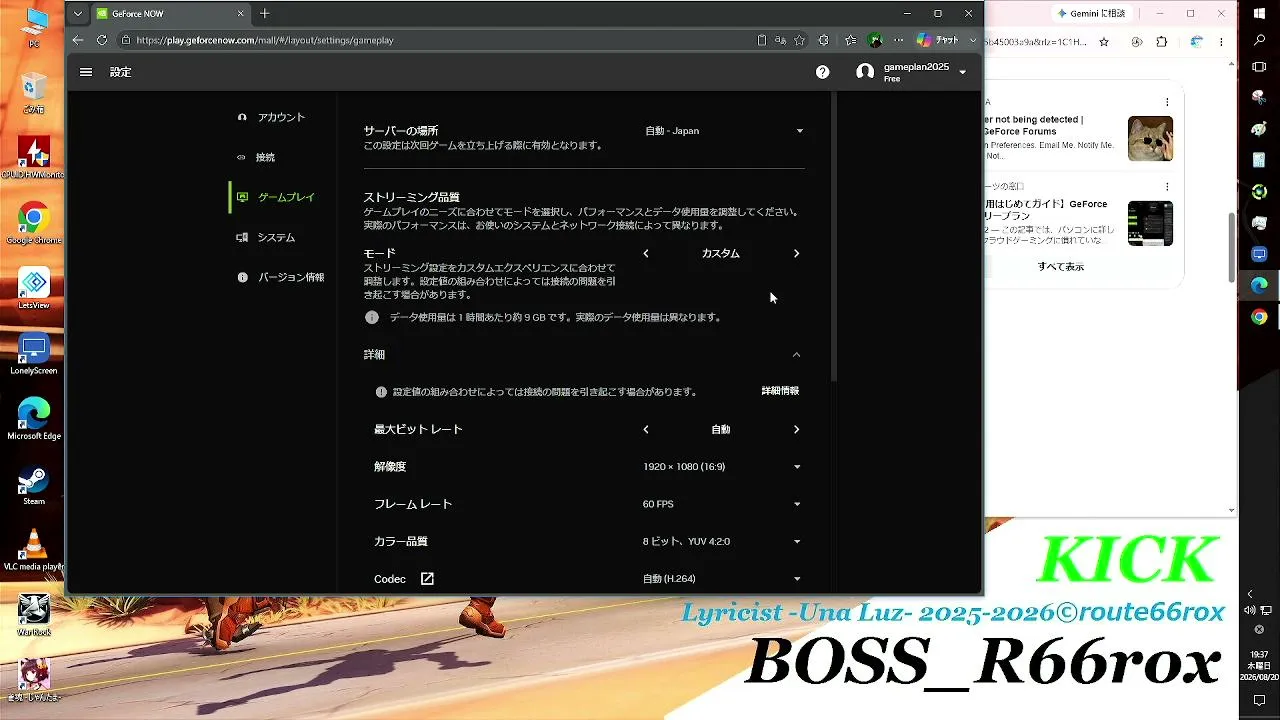Open the LetsView desktop shortcut
The width and height of the screenshot is (1280, 720).
[x=34, y=288]
